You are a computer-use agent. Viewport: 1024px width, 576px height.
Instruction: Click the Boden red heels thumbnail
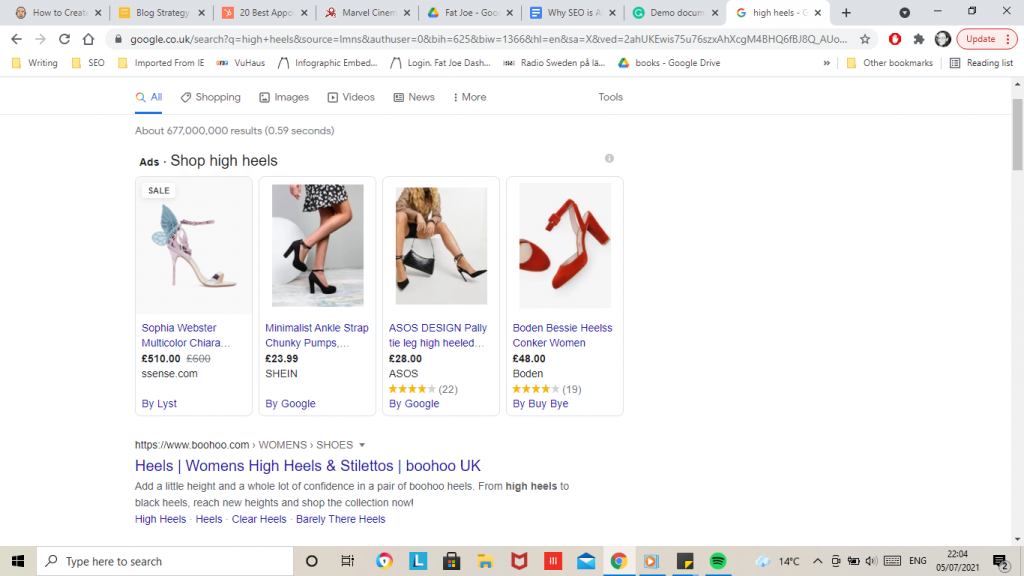[x=564, y=245]
